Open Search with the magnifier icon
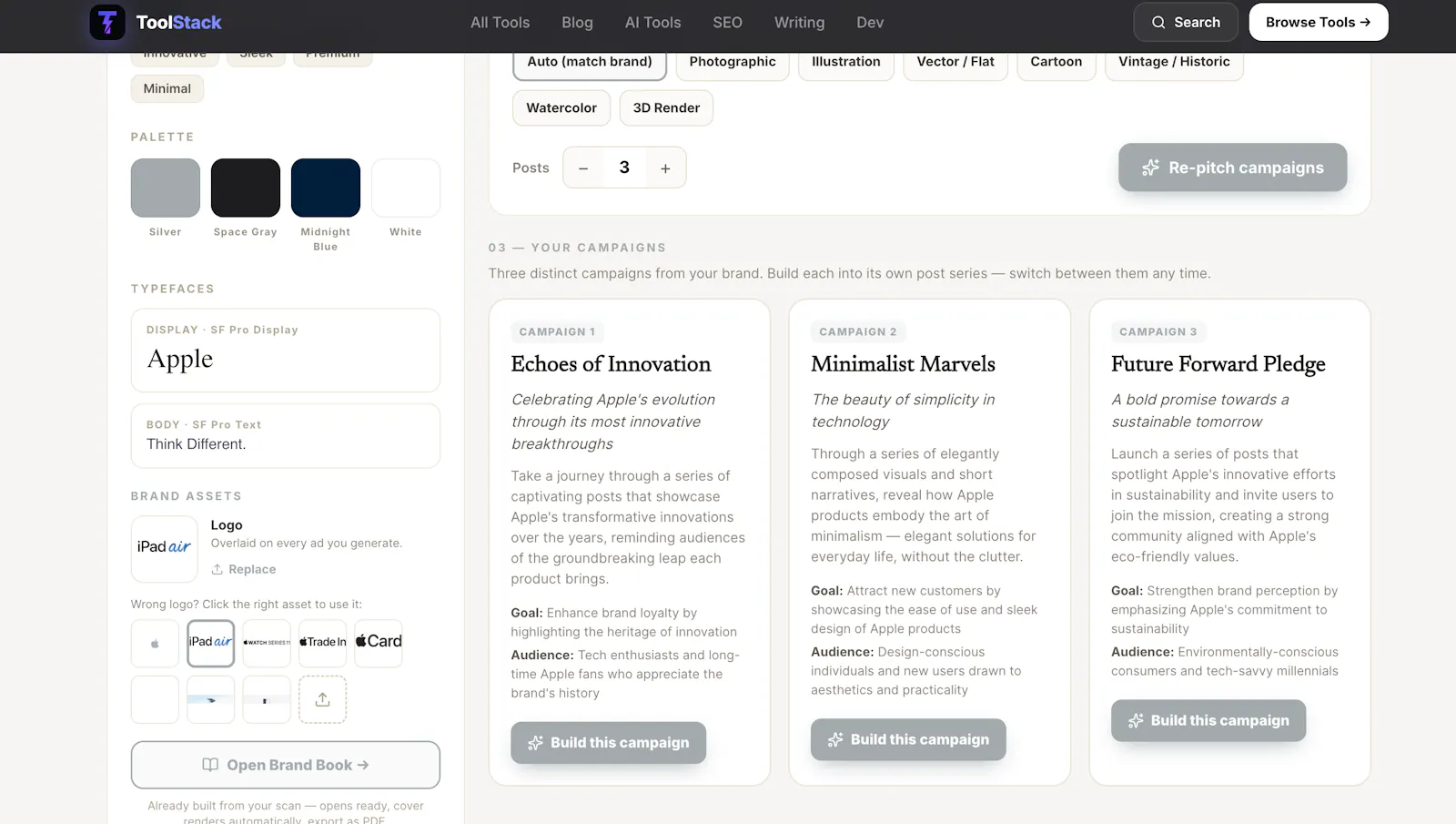Screen dimensions: 1456x824 (1186, 22)
